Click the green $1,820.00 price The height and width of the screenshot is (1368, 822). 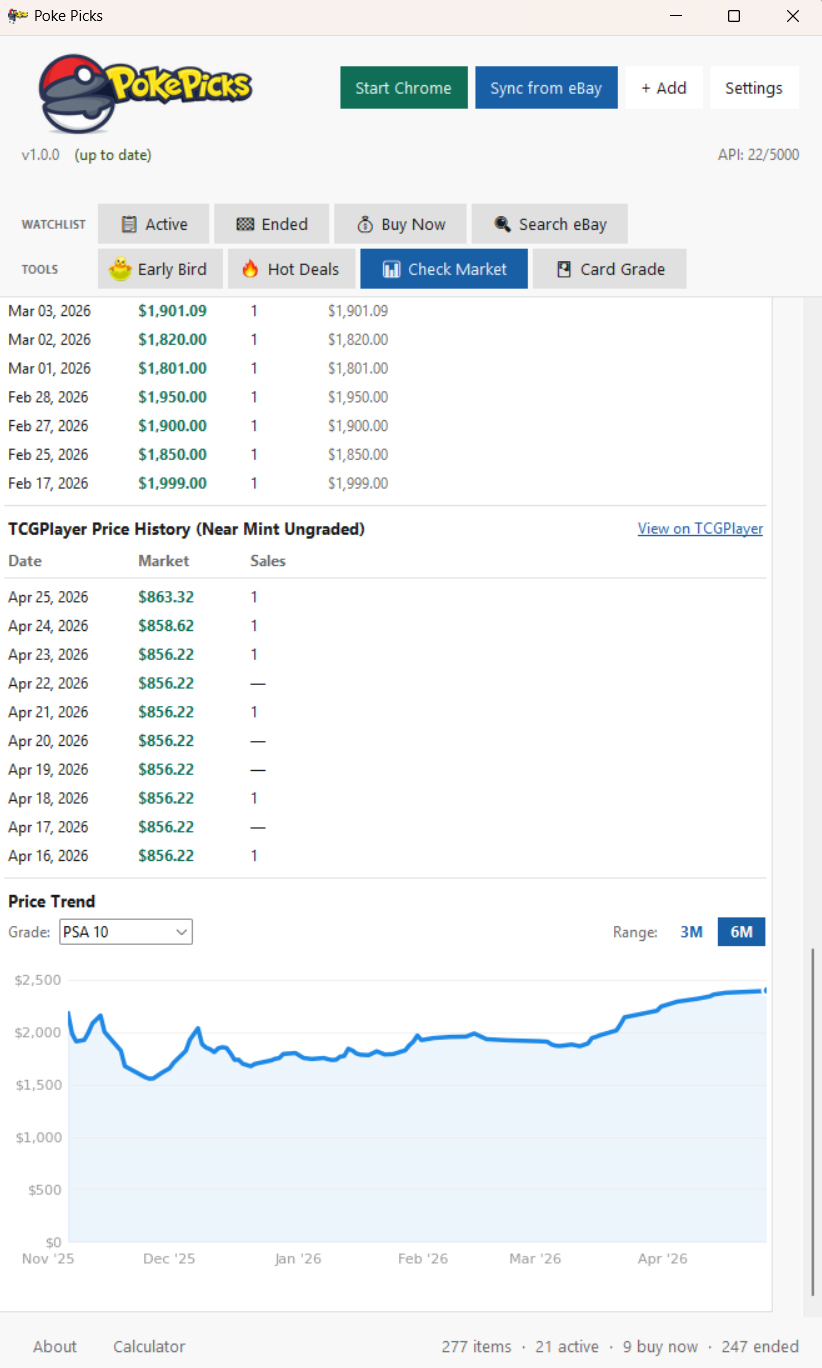click(x=172, y=340)
